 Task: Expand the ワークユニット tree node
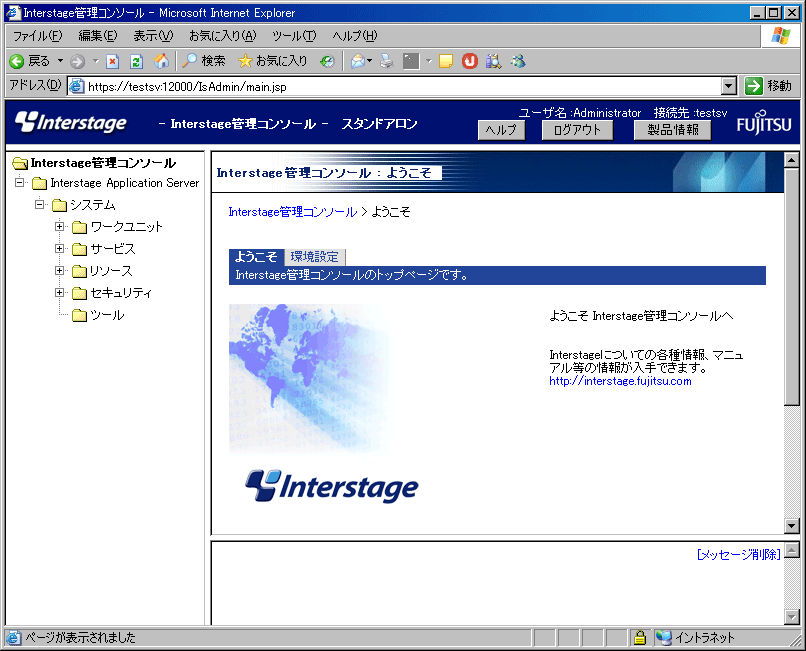click(60, 226)
